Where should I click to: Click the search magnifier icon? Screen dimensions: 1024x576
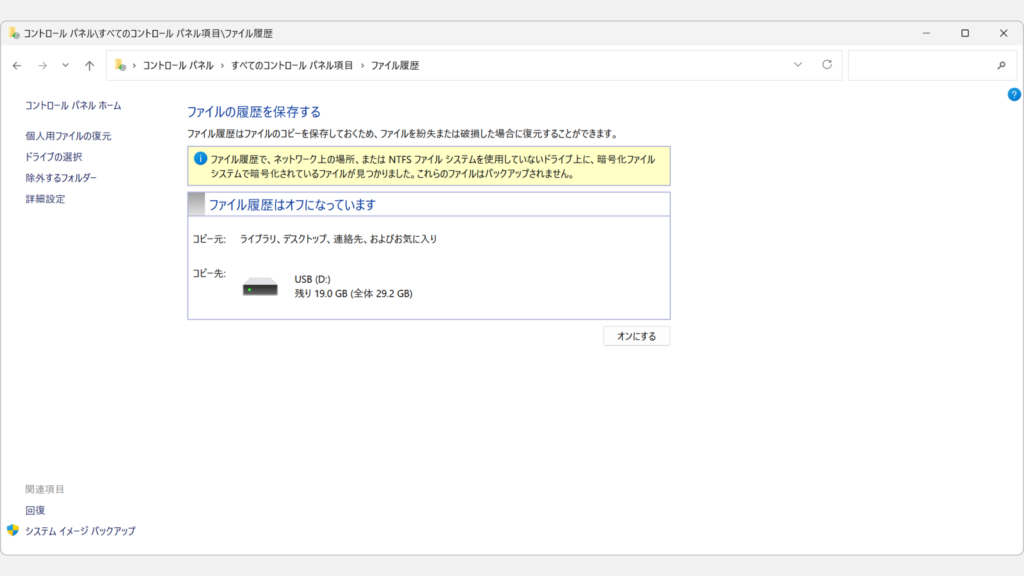1001,65
